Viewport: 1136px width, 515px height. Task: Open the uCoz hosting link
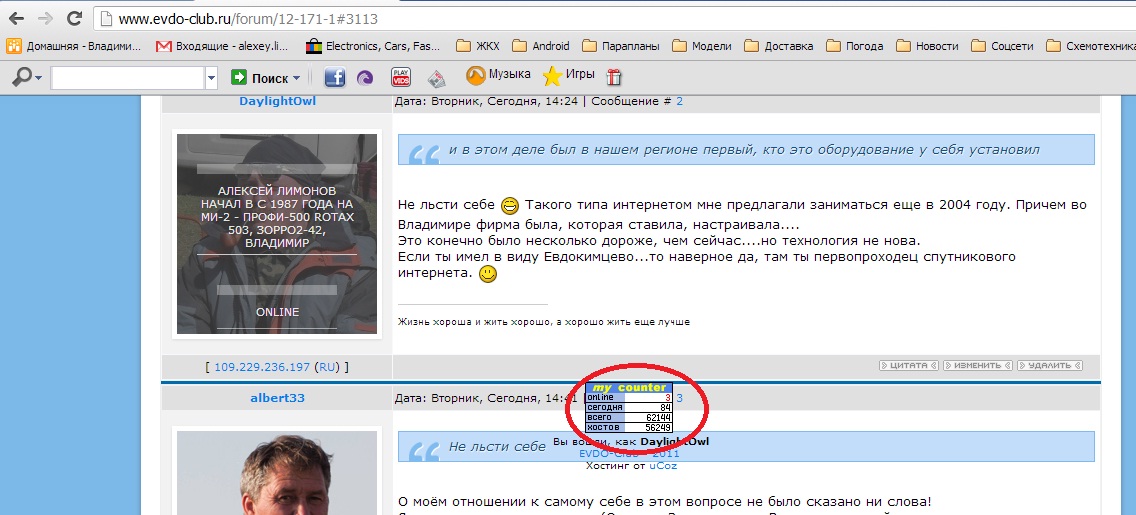(664, 466)
